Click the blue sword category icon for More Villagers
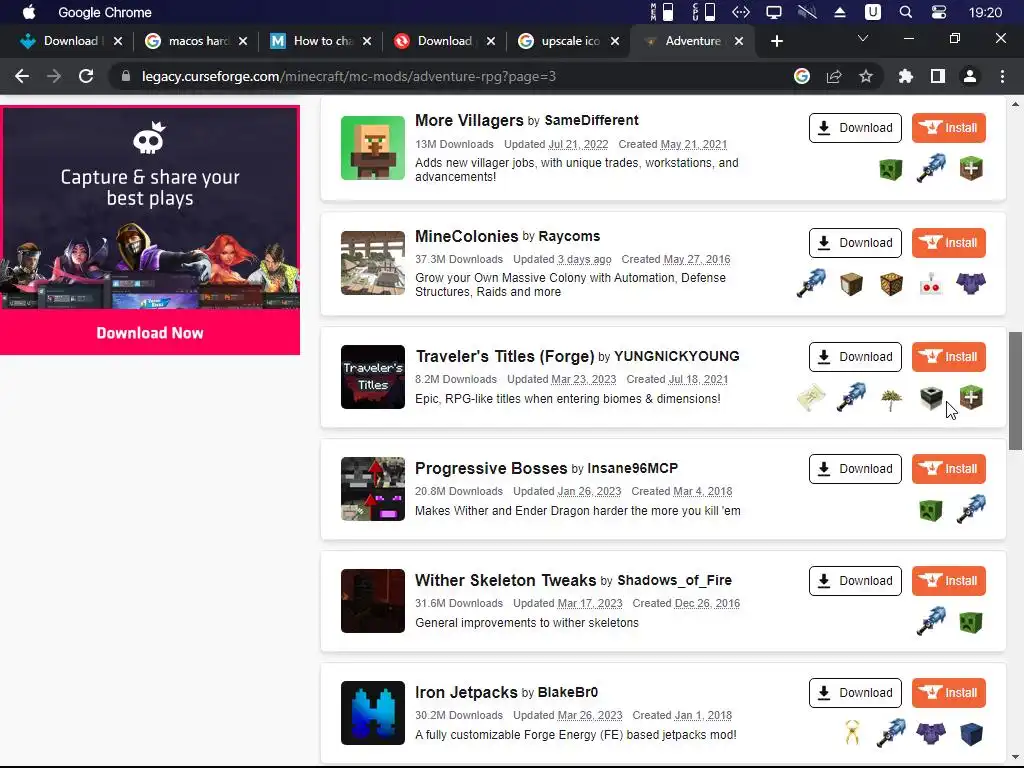The image size is (1024, 768). tap(931, 168)
